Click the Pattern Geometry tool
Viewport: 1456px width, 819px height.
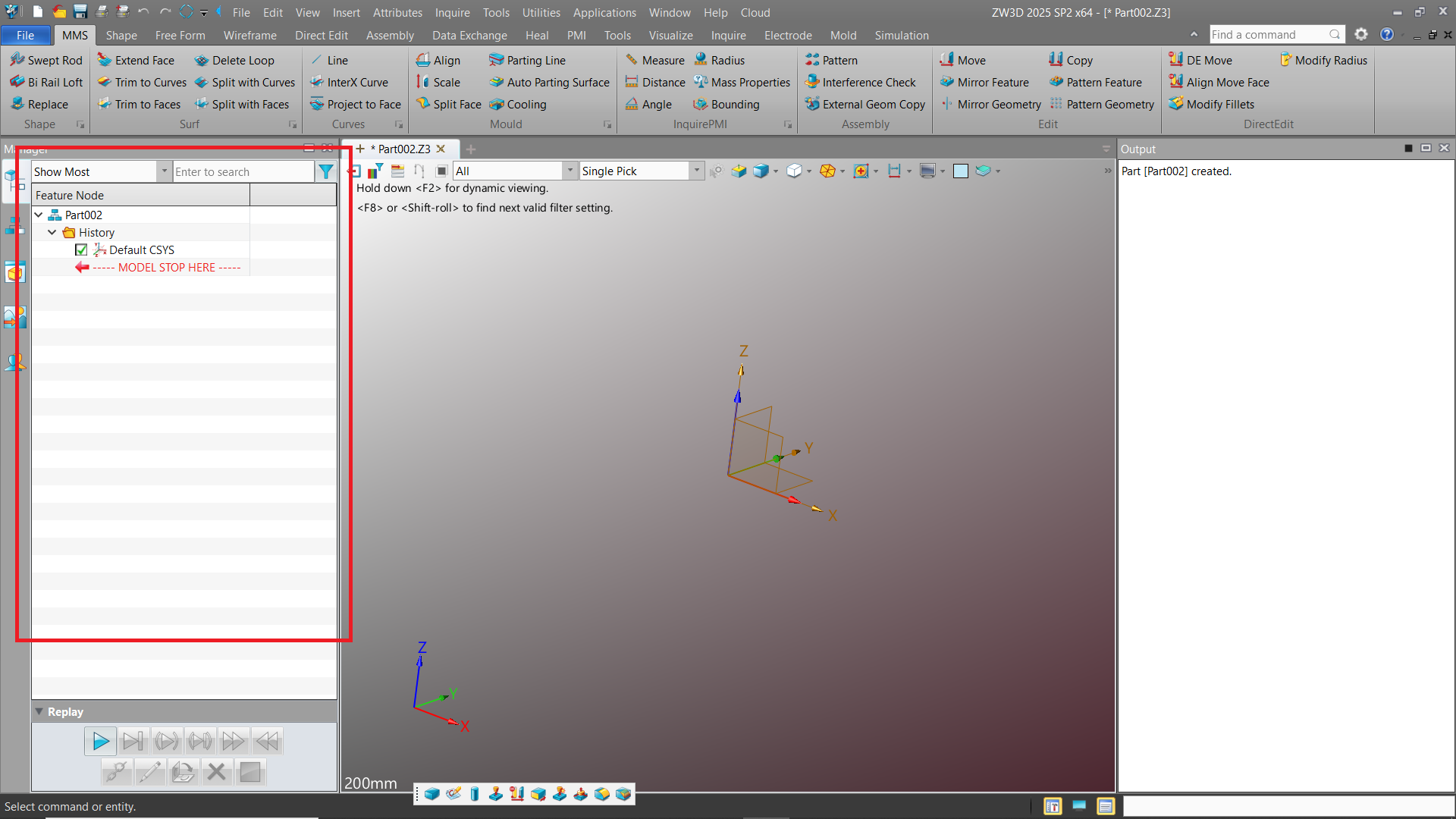(1102, 104)
